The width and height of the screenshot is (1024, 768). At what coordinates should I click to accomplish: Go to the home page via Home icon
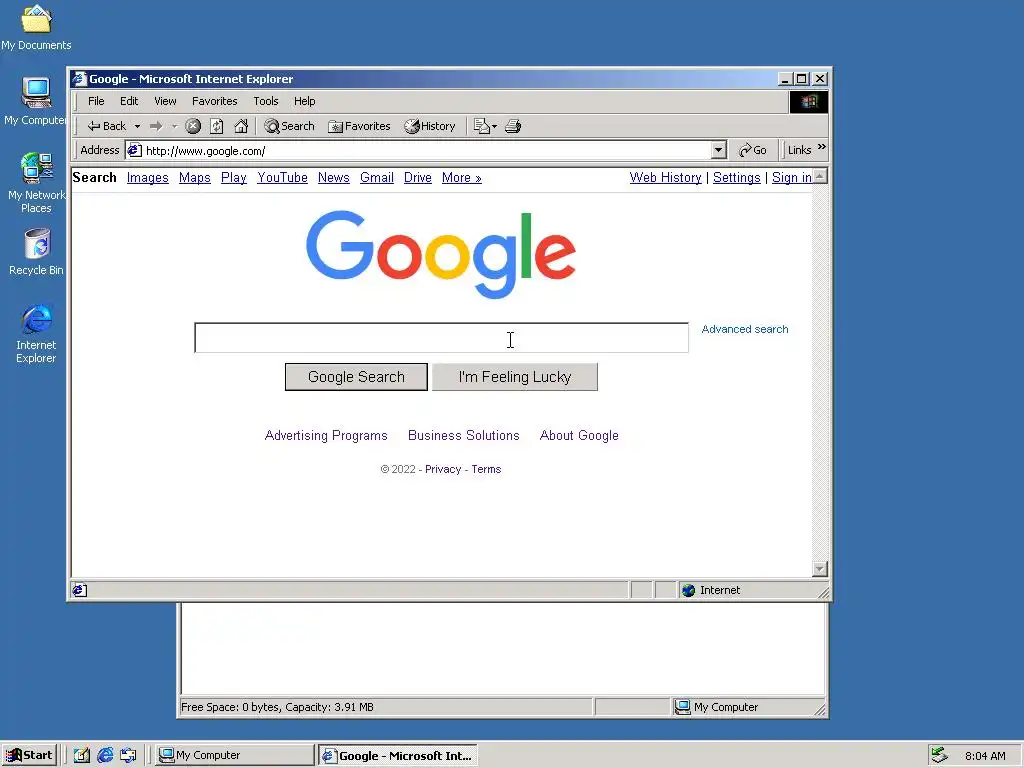[x=241, y=126]
